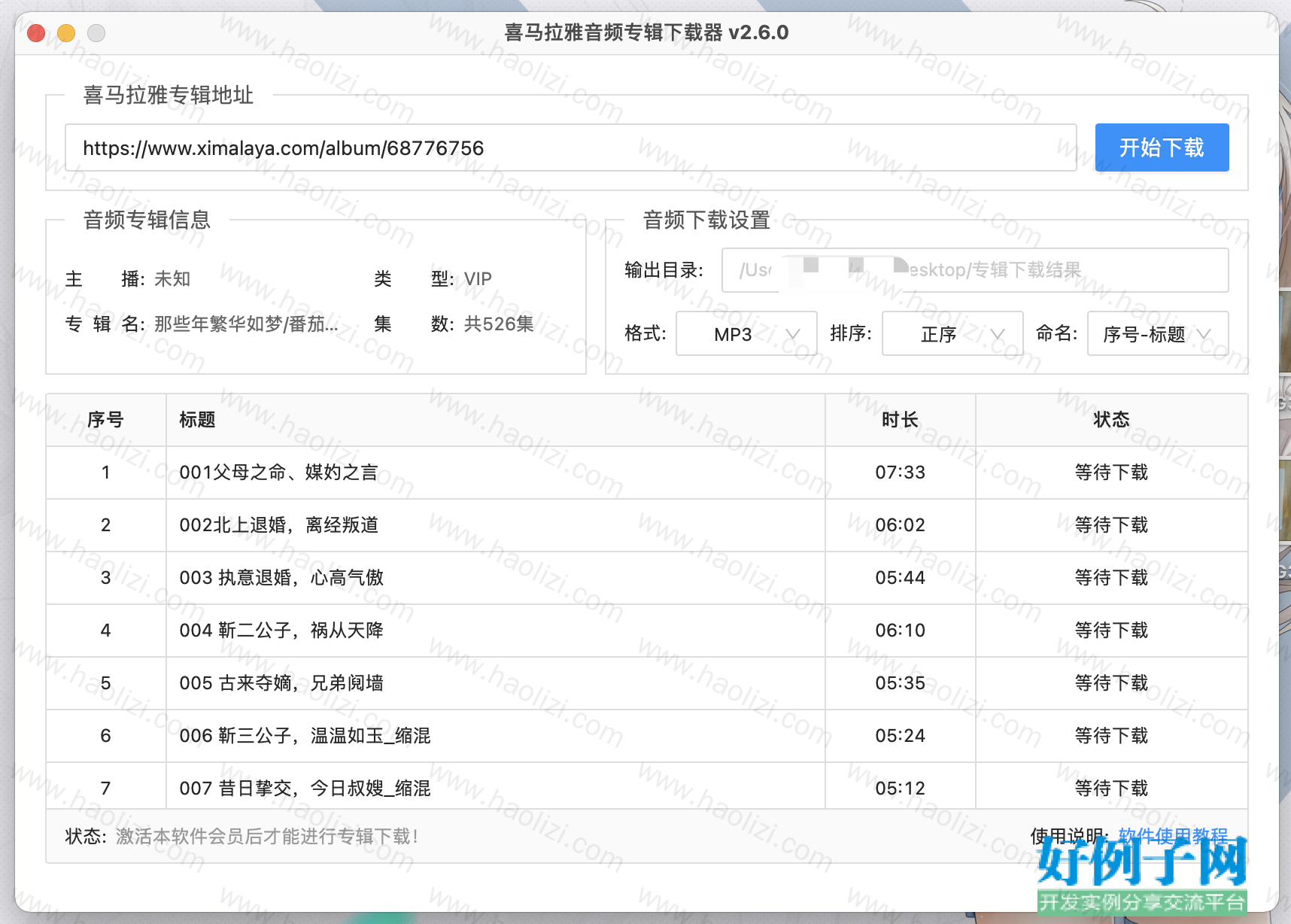1291x924 pixels.
Task: Select row 006 靳三公子，温温如玉_缩混
Action: pyautogui.click(x=647, y=736)
